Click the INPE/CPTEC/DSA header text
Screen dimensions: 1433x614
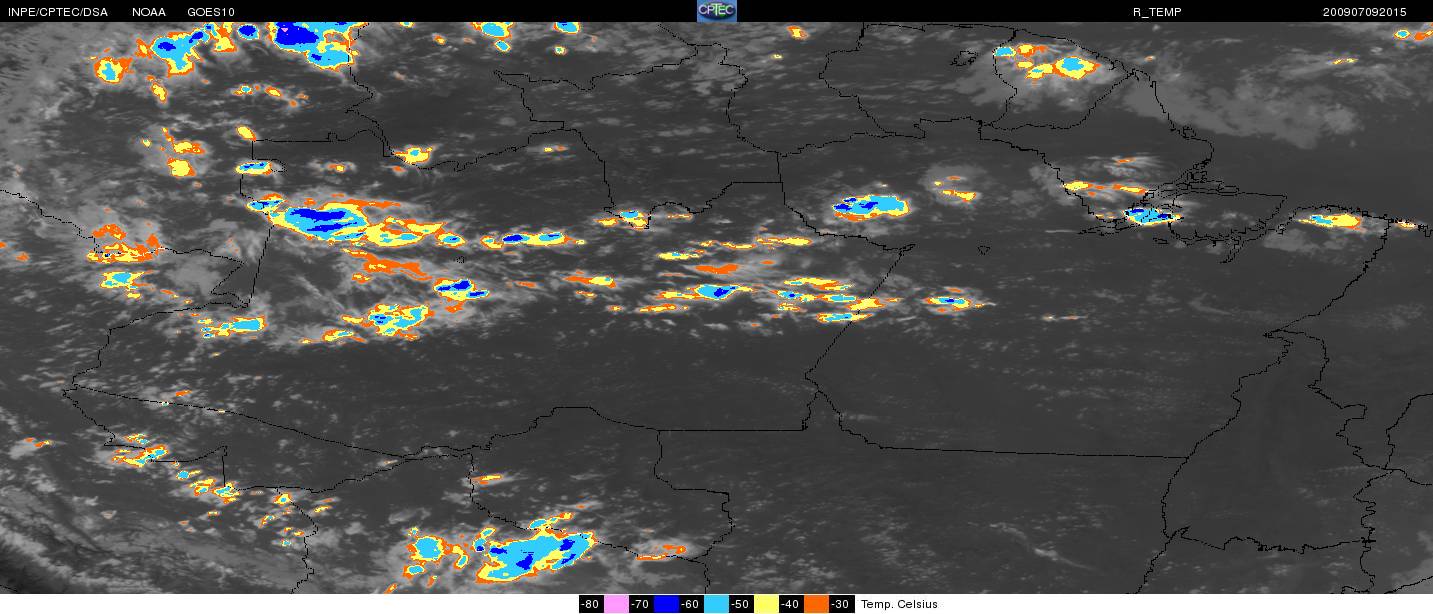[x=58, y=12]
